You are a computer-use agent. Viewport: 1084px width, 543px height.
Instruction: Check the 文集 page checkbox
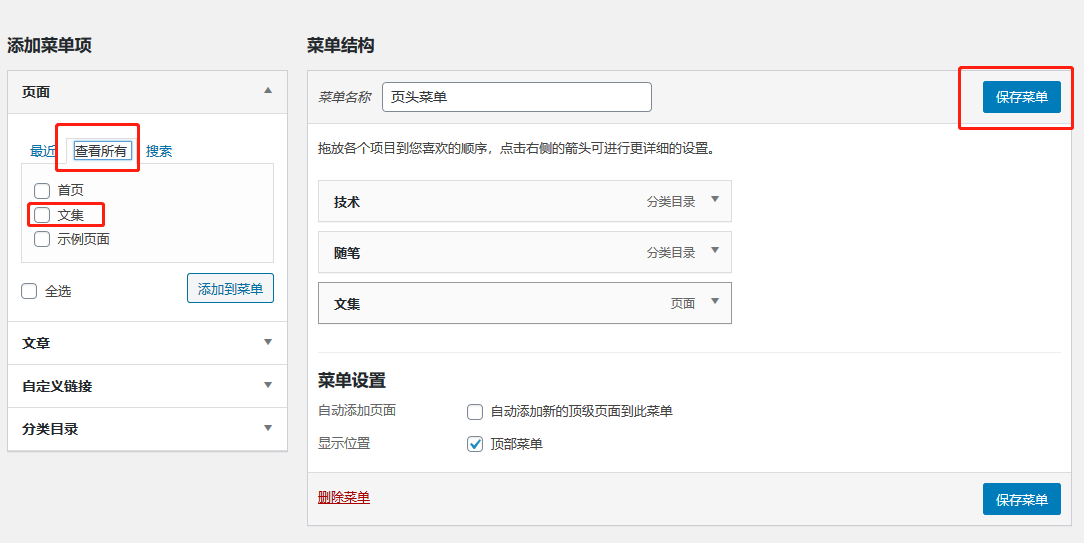pyautogui.click(x=42, y=215)
